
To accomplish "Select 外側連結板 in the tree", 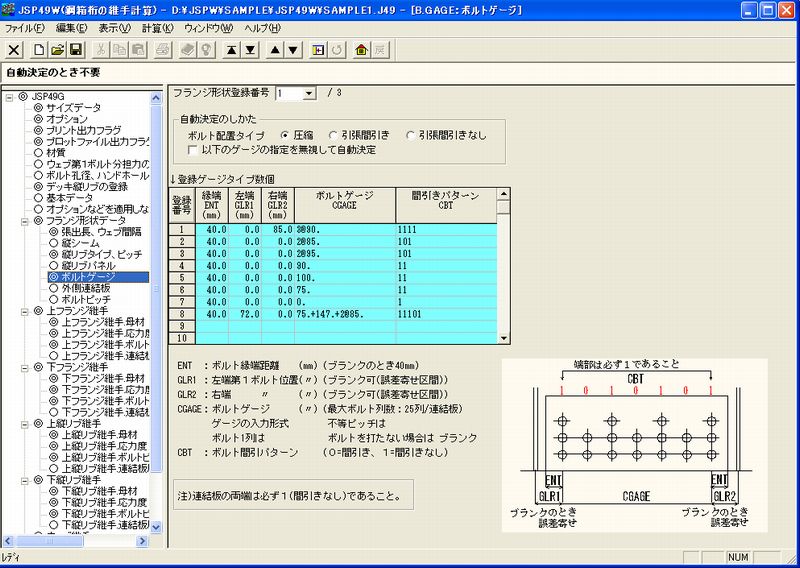I will coord(87,287).
